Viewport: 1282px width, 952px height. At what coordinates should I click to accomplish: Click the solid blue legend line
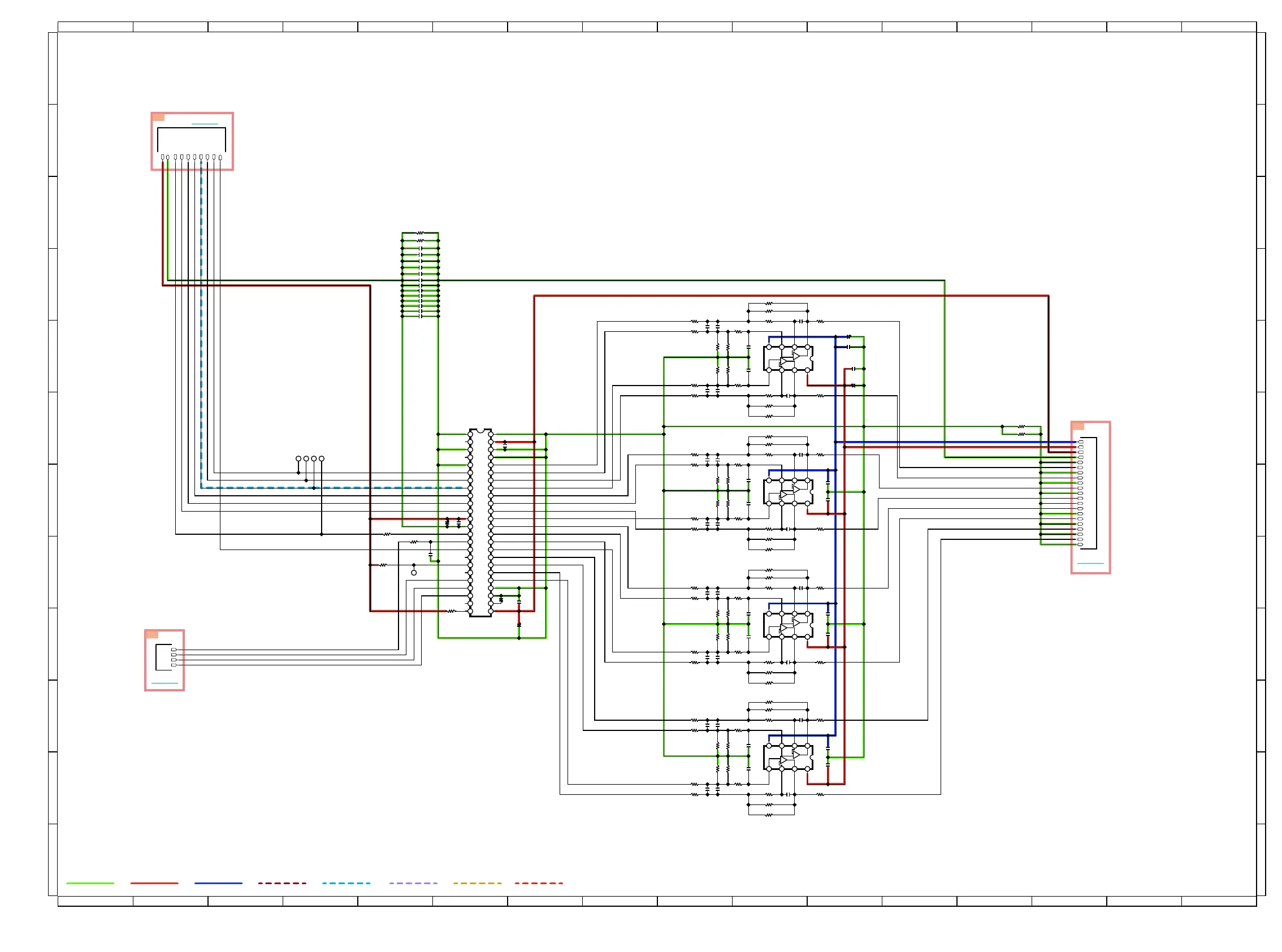tap(218, 883)
